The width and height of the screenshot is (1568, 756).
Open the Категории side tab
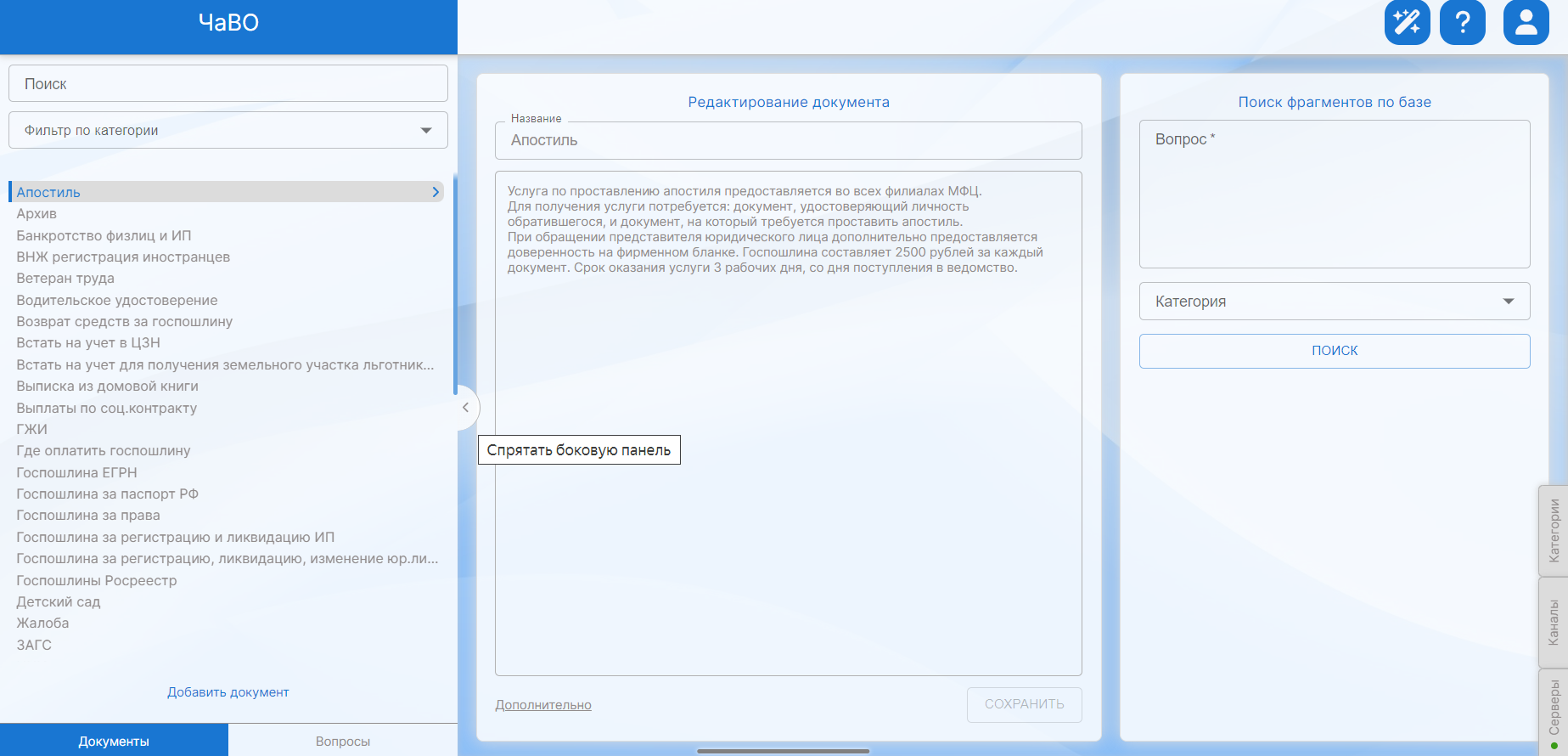[x=1554, y=531]
